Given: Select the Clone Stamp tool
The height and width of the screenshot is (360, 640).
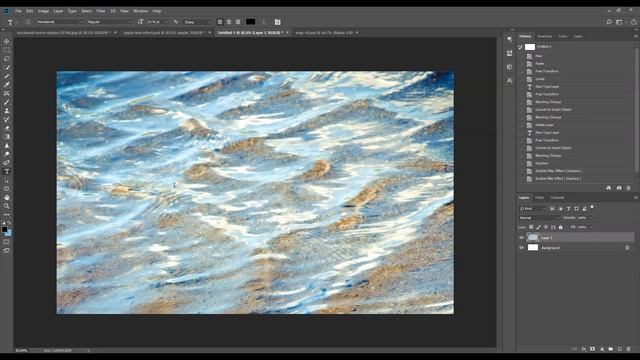Looking at the screenshot, I should point(7,111).
